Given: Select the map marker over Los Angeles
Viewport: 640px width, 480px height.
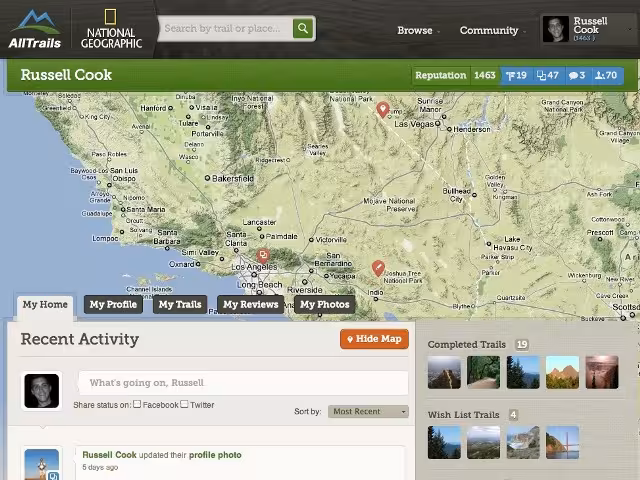Looking at the screenshot, I should click(263, 256).
